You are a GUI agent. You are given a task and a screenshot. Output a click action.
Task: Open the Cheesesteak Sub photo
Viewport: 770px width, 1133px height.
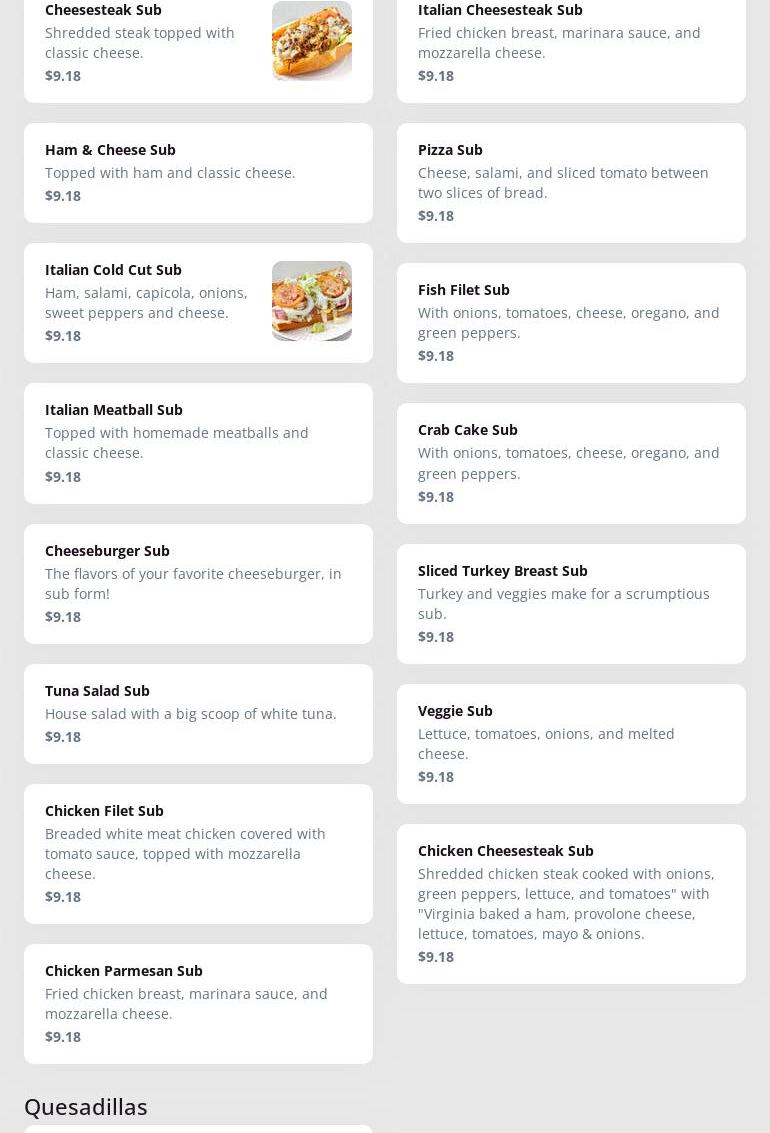coord(311,41)
